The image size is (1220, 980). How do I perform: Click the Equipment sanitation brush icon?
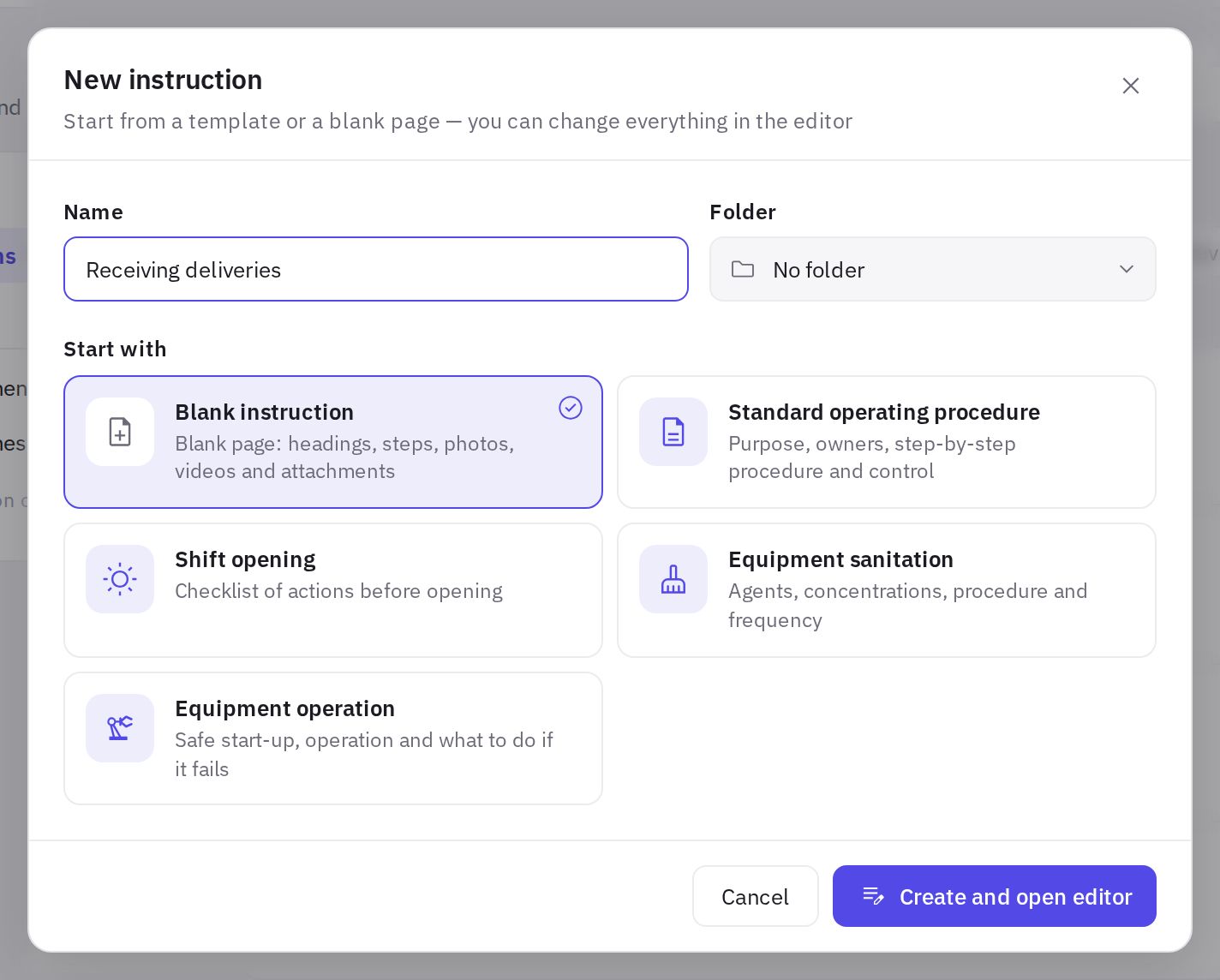click(x=673, y=579)
